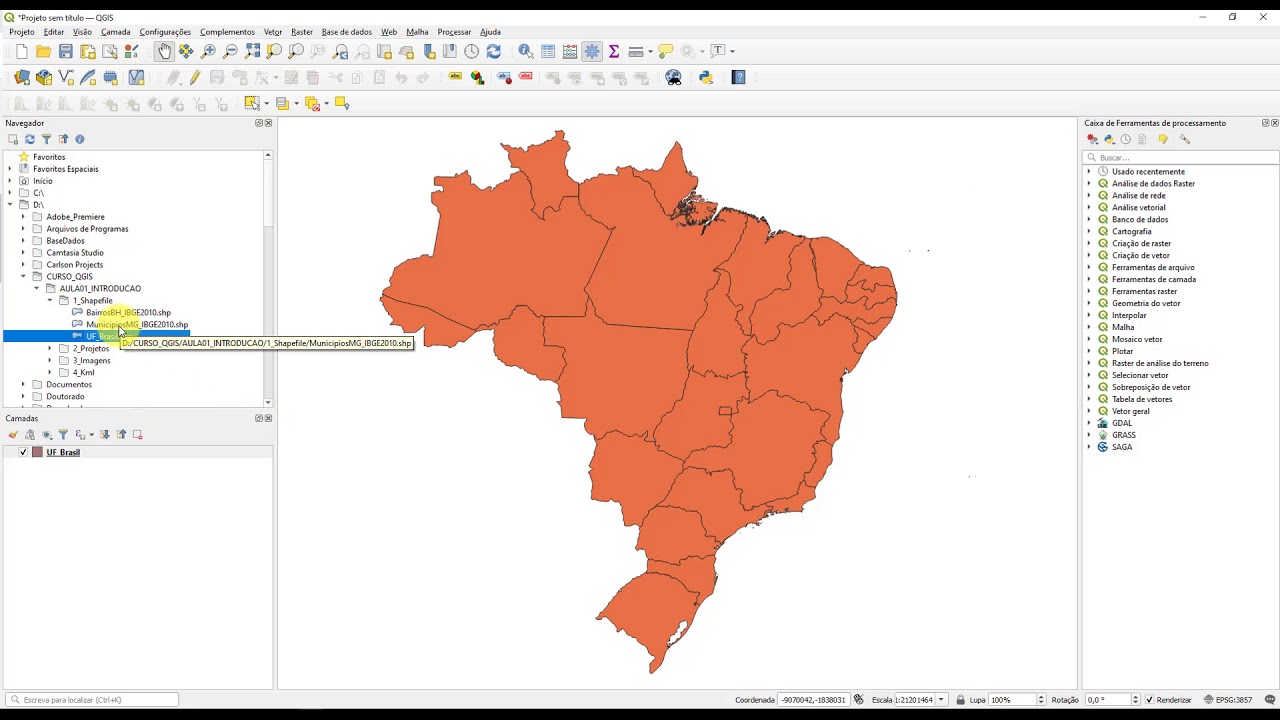Expand the C:\ drive tree node
Image resolution: width=1280 pixels, height=720 pixels.
[10, 193]
